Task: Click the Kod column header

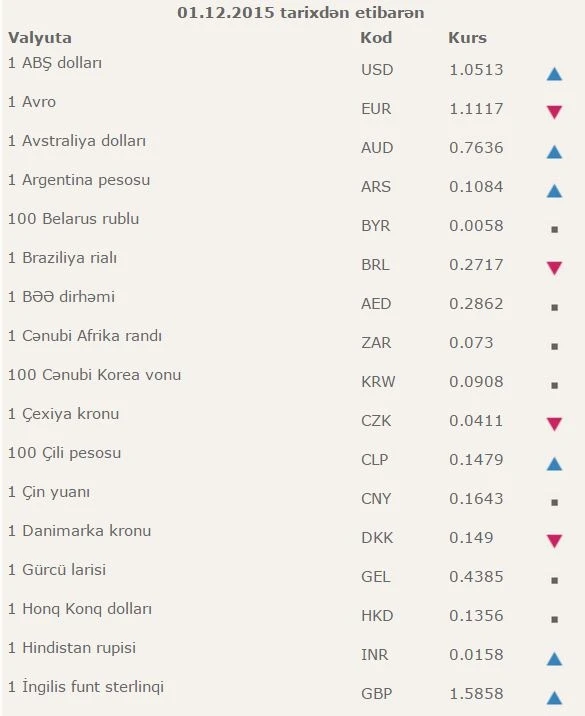Action: point(376,37)
